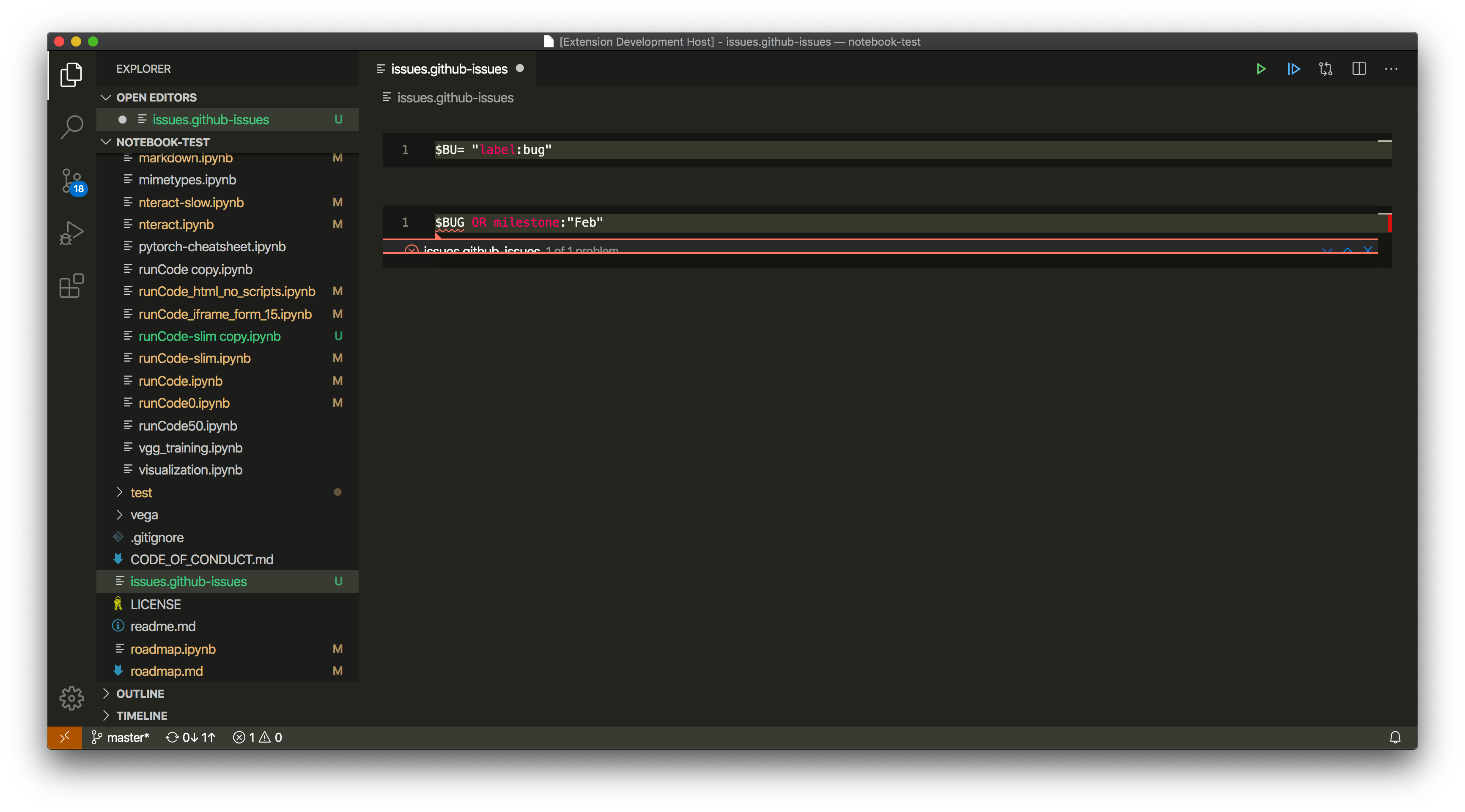Viewport: 1465px width, 812px height.
Task: Open Problems from errors and warnings count
Action: [257, 738]
